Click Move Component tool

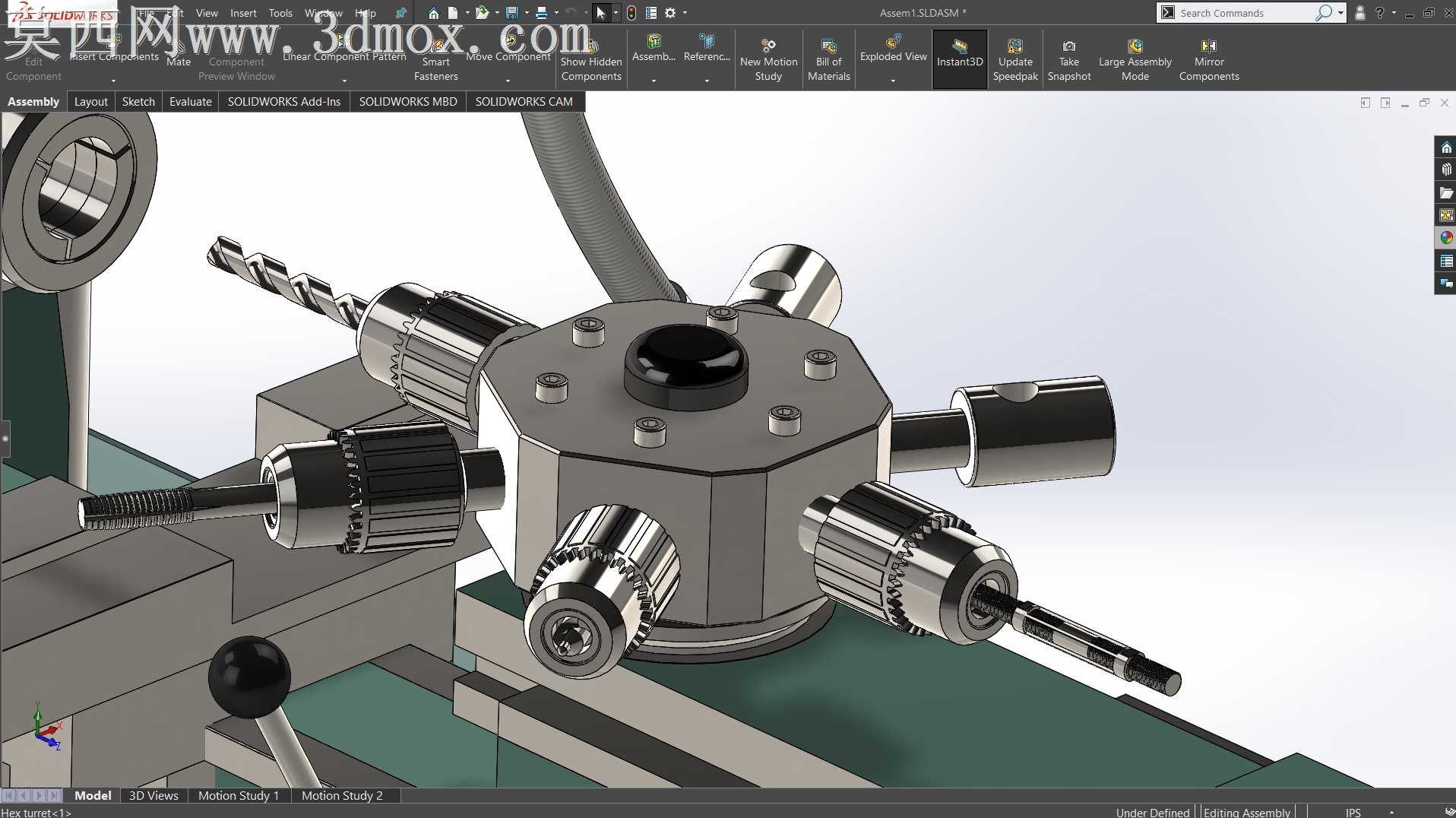click(508, 49)
